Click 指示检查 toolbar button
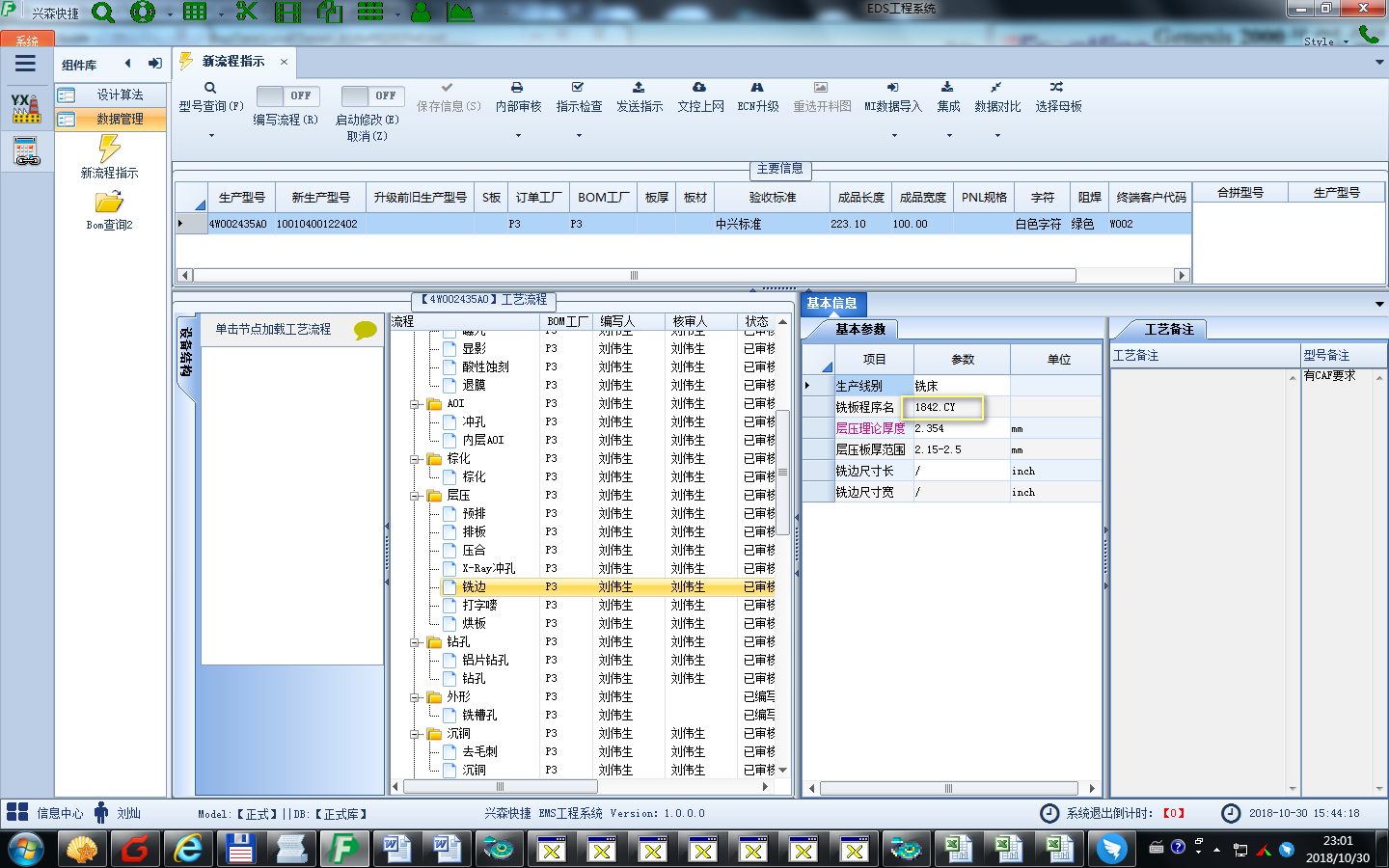Image resolution: width=1389 pixels, height=868 pixels. pos(579,97)
